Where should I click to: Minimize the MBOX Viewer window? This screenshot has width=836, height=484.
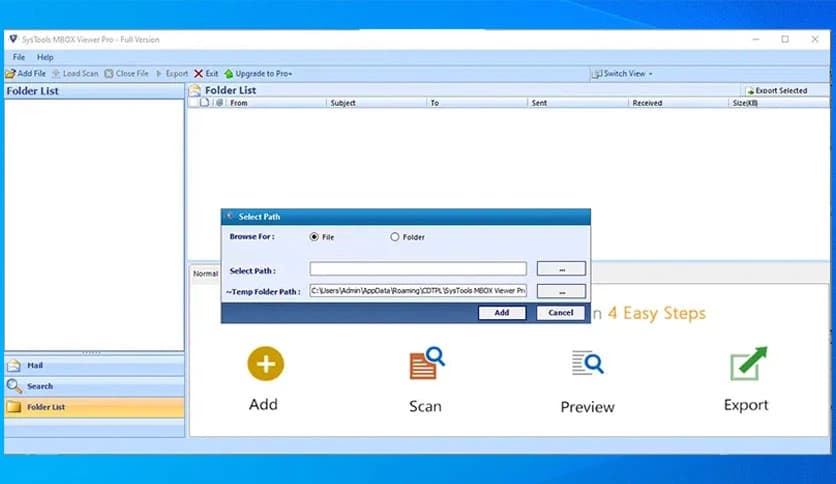tap(755, 39)
